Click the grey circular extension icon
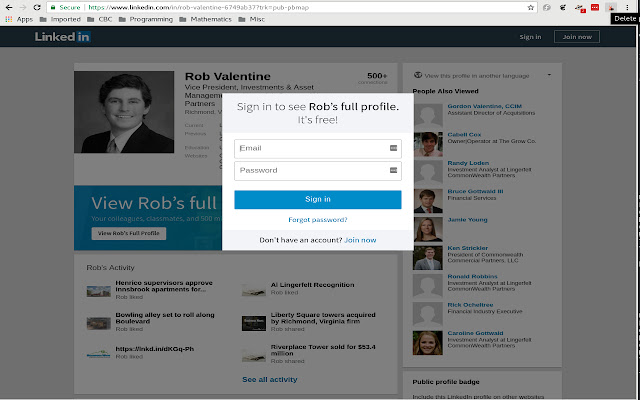This screenshot has height=400, width=640. coord(547,7)
